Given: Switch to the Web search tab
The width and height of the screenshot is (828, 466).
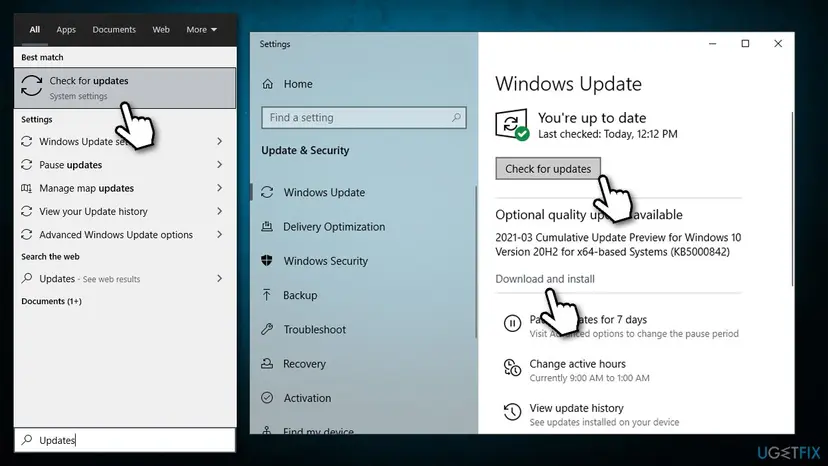Looking at the screenshot, I should point(161,30).
